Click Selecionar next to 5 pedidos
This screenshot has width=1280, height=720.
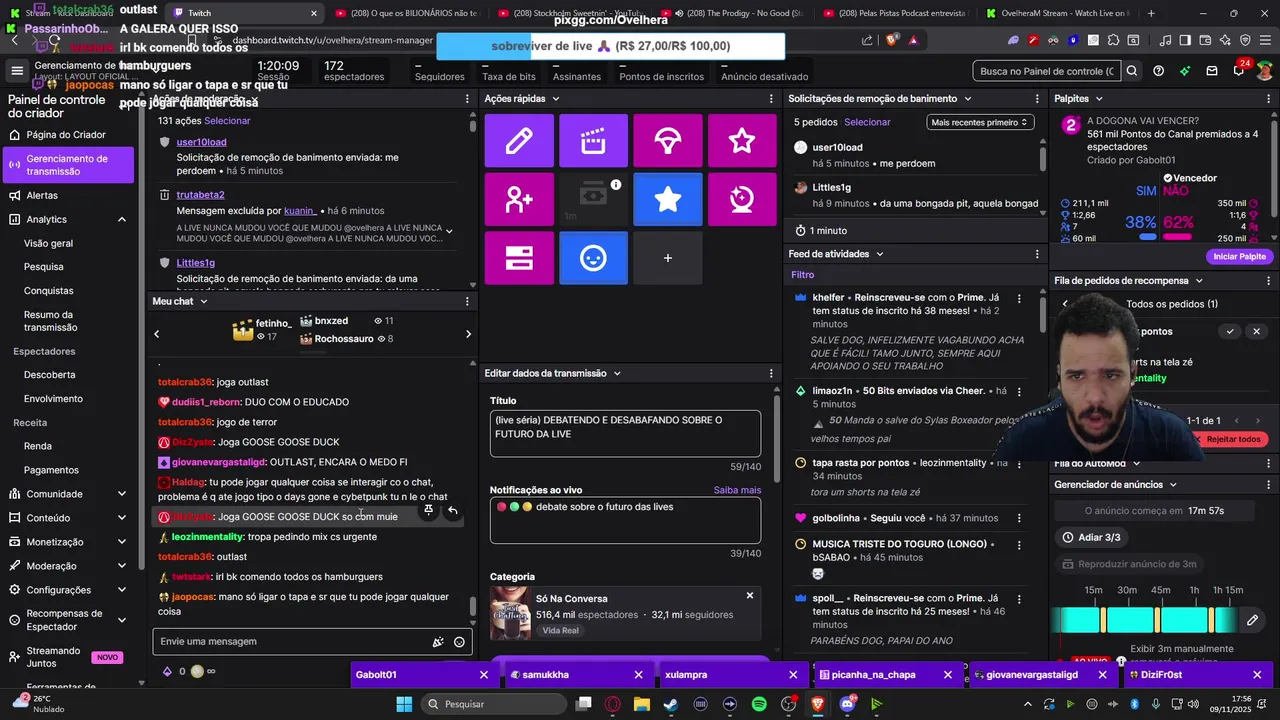867,122
